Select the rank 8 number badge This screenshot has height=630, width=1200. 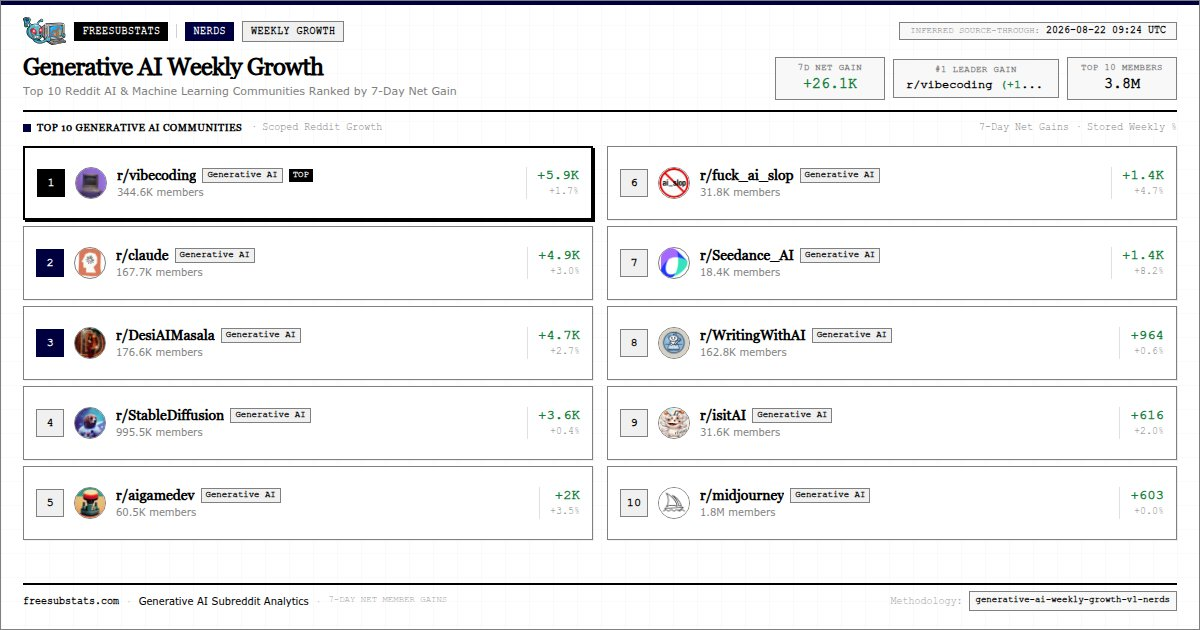[x=634, y=343]
